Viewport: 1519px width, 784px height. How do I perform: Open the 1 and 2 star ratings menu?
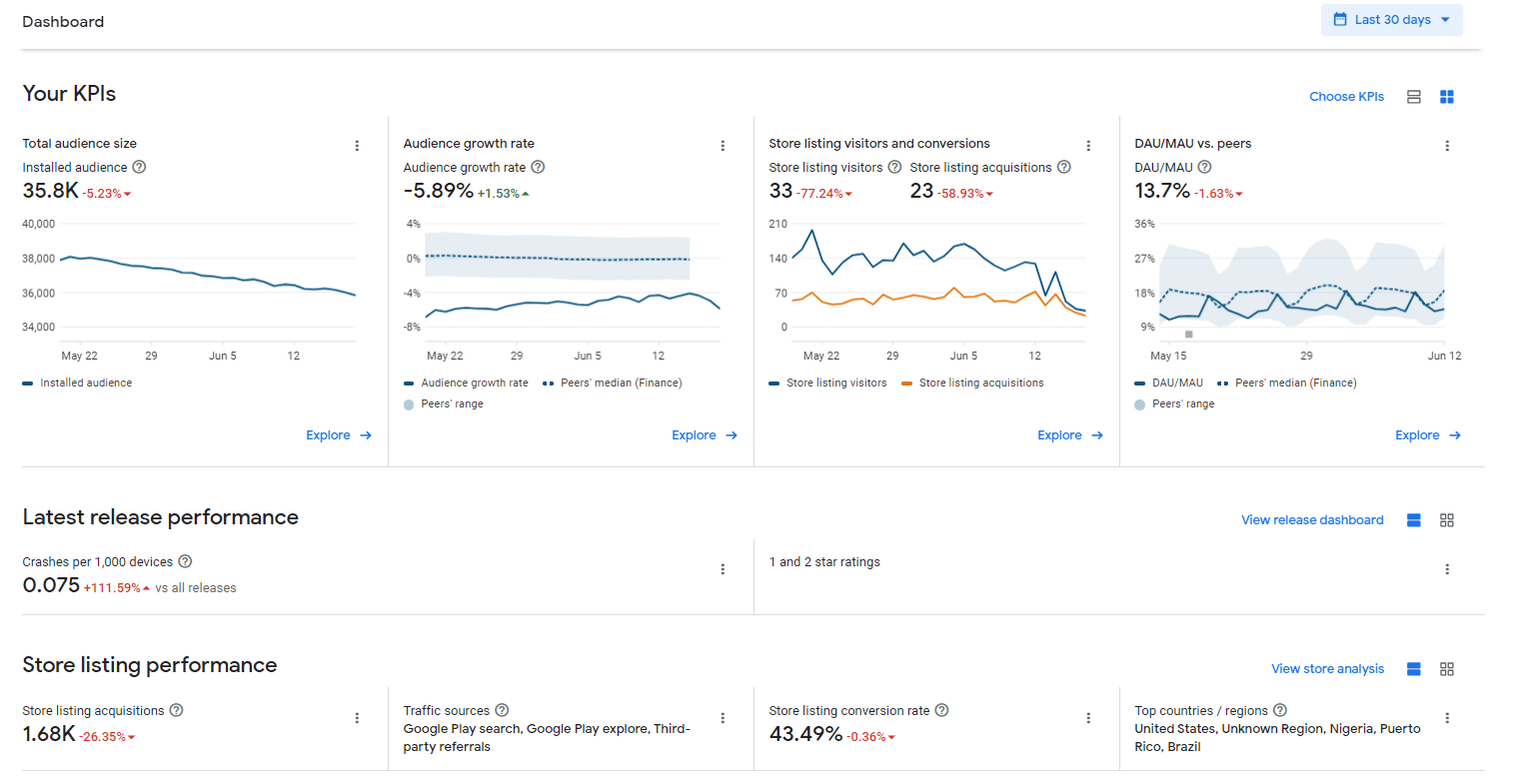(x=1447, y=569)
